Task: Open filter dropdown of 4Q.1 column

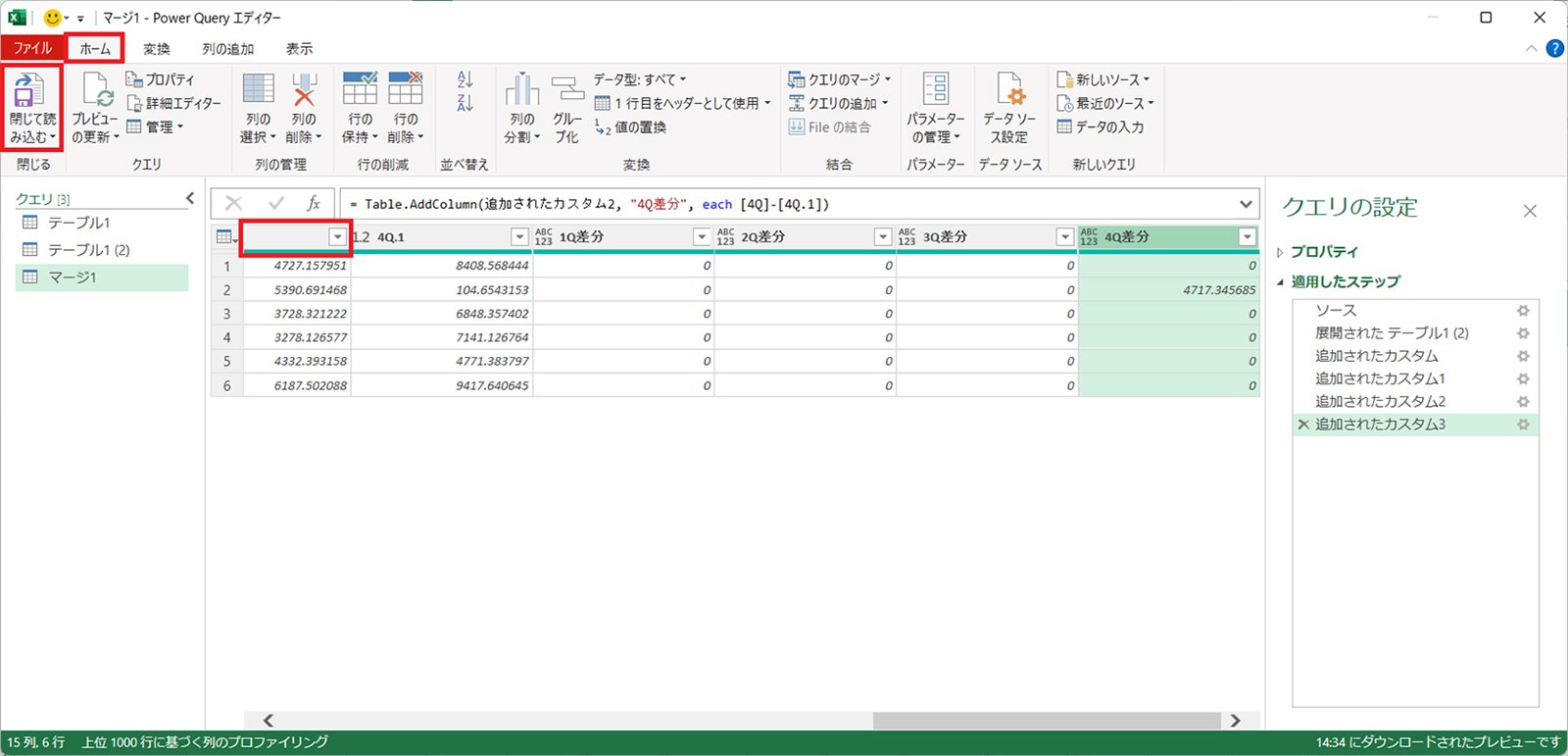Action: coord(519,237)
